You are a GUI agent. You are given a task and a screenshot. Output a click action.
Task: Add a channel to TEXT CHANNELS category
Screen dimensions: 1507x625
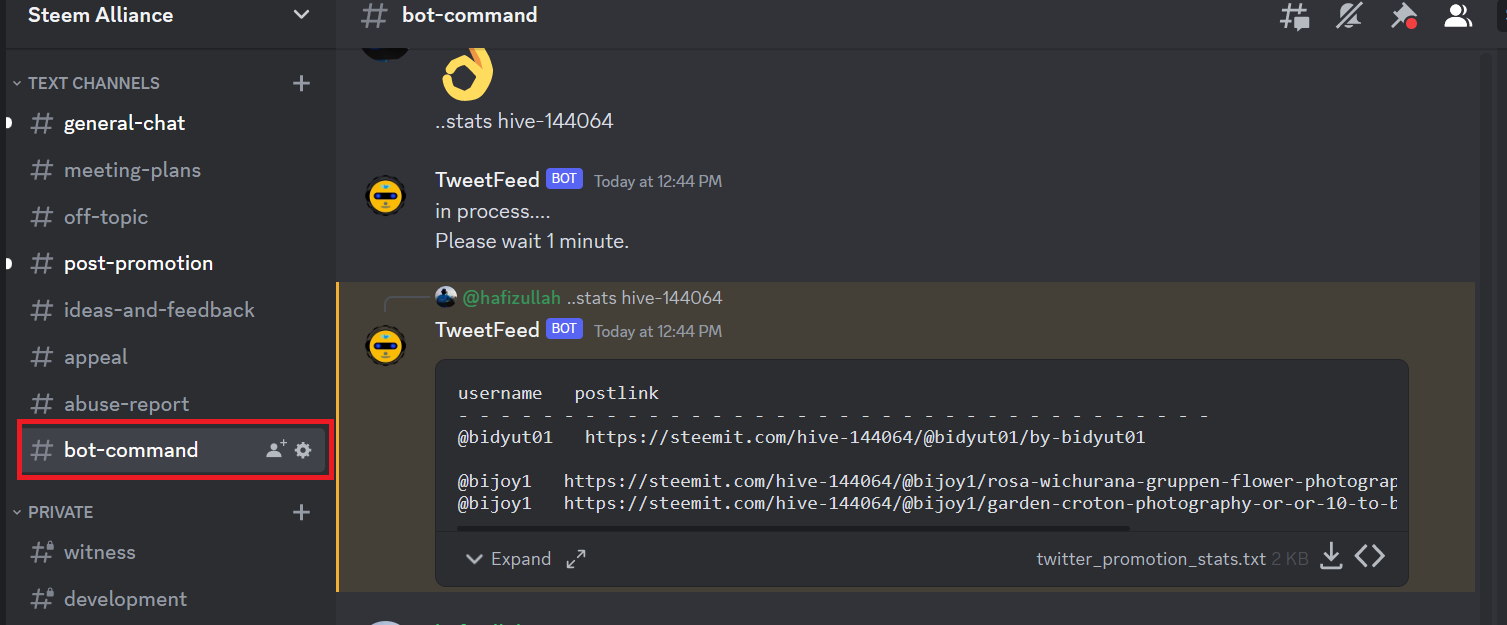click(301, 83)
